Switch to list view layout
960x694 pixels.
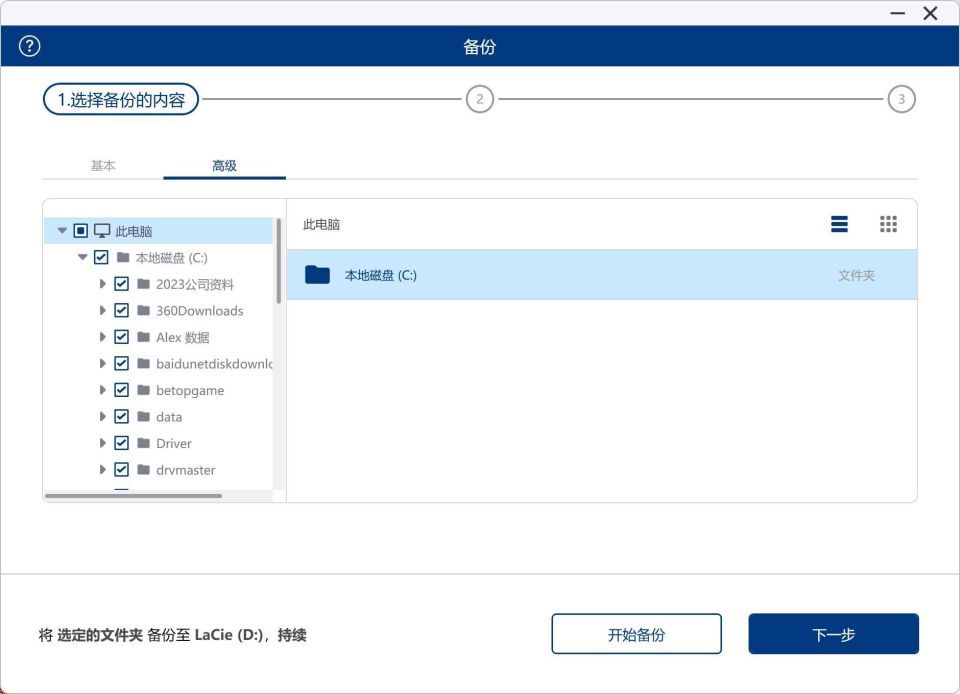point(839,224)
